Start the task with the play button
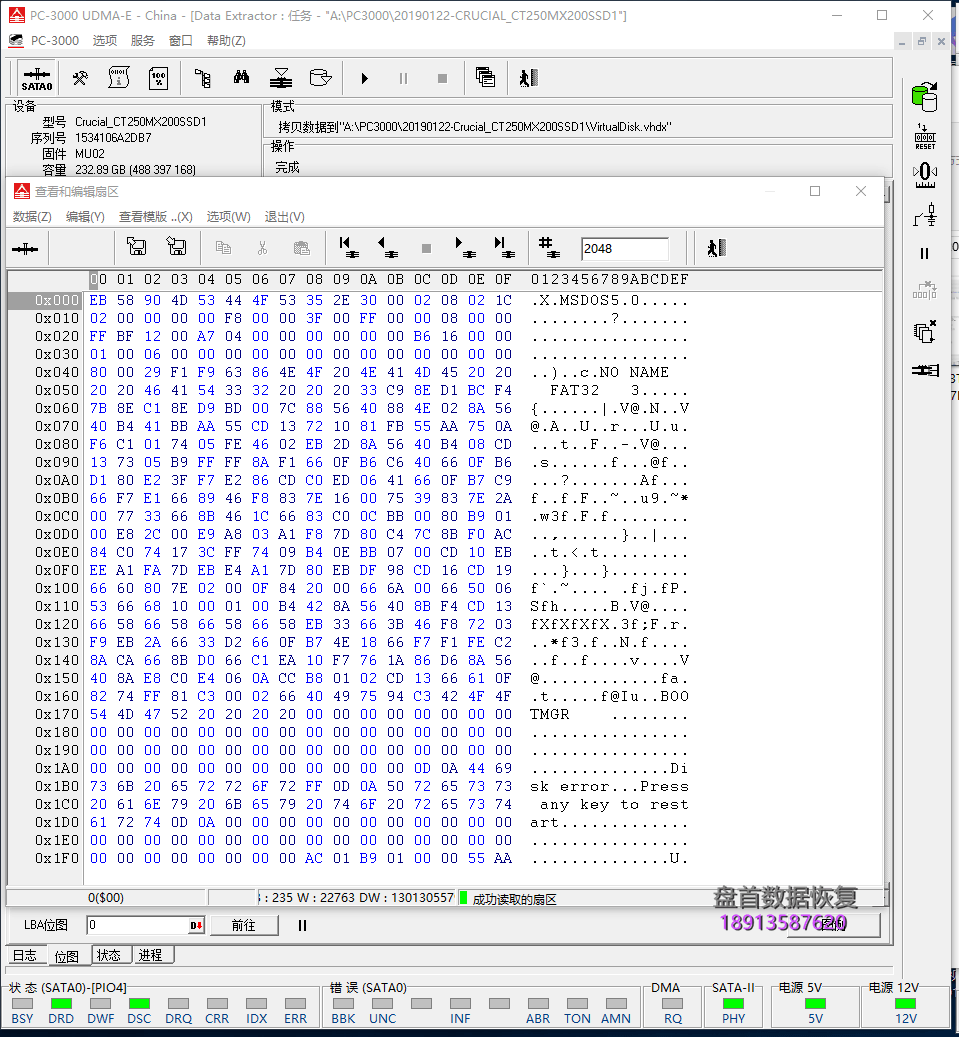This screenshot has height=1037, width=959. (x=364, y=79)
